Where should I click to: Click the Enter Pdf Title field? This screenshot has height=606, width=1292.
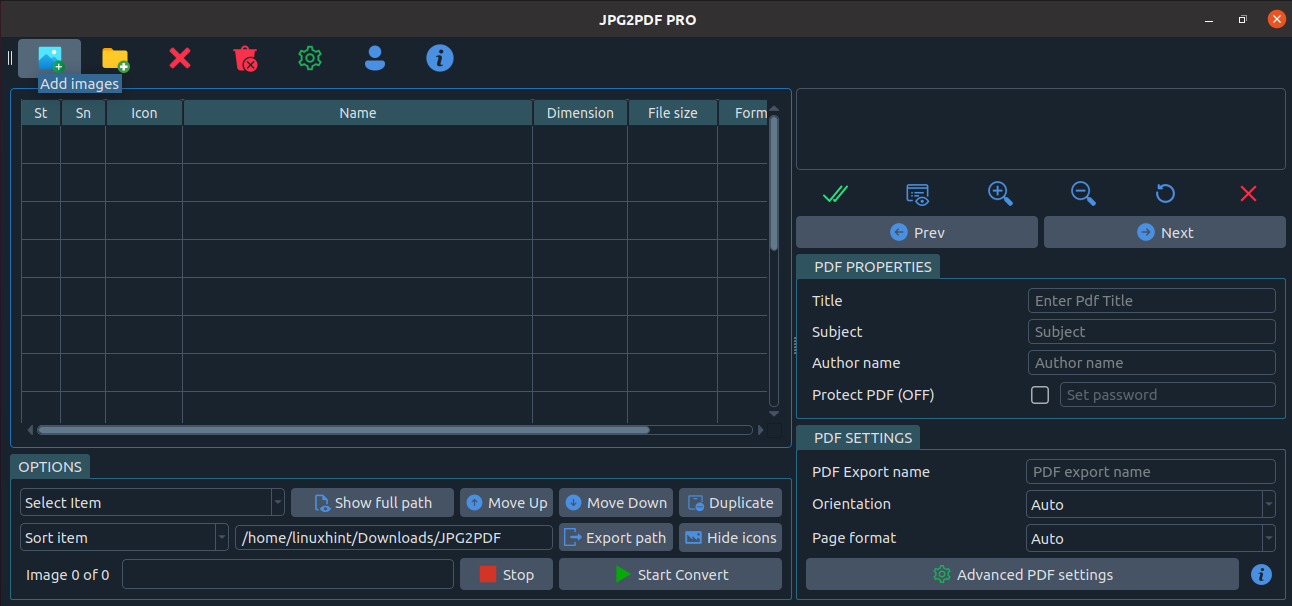coord(1152,300)
